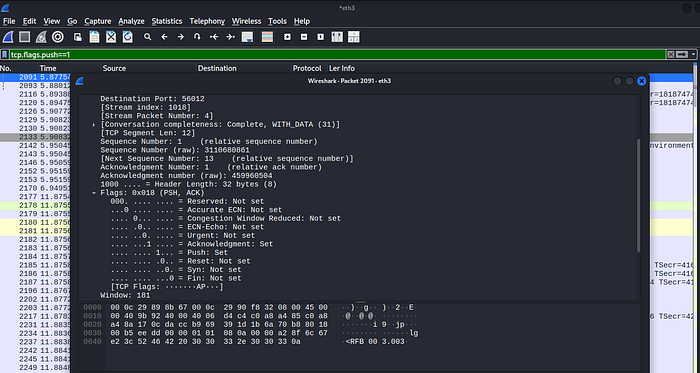The image size is (700, 373).
Task: Save this capture file icon
Action: 94,37
